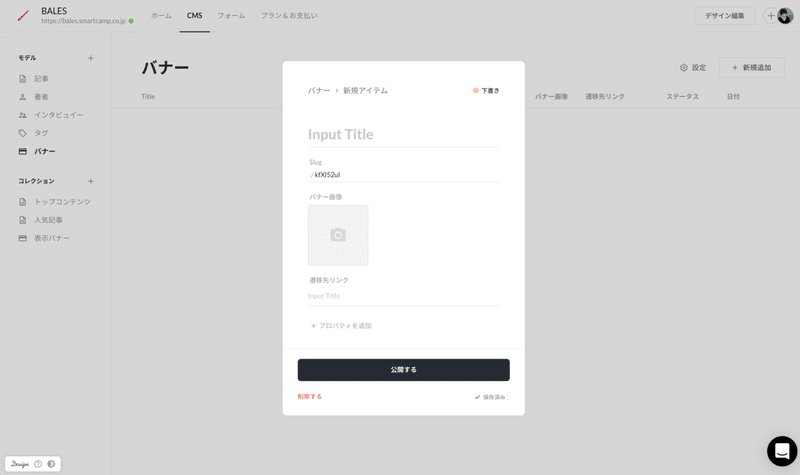The height and width of the screenshot is (475, 800).
Task: Toggle the 下書き draft status indicator
Action: (x=486, y=90)
